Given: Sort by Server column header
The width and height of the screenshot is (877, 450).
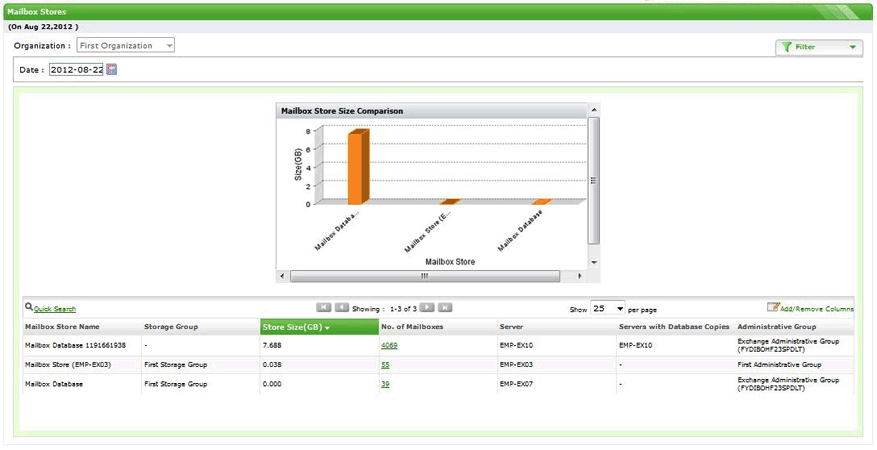Looking at the screenshot, I should [511, 326].
